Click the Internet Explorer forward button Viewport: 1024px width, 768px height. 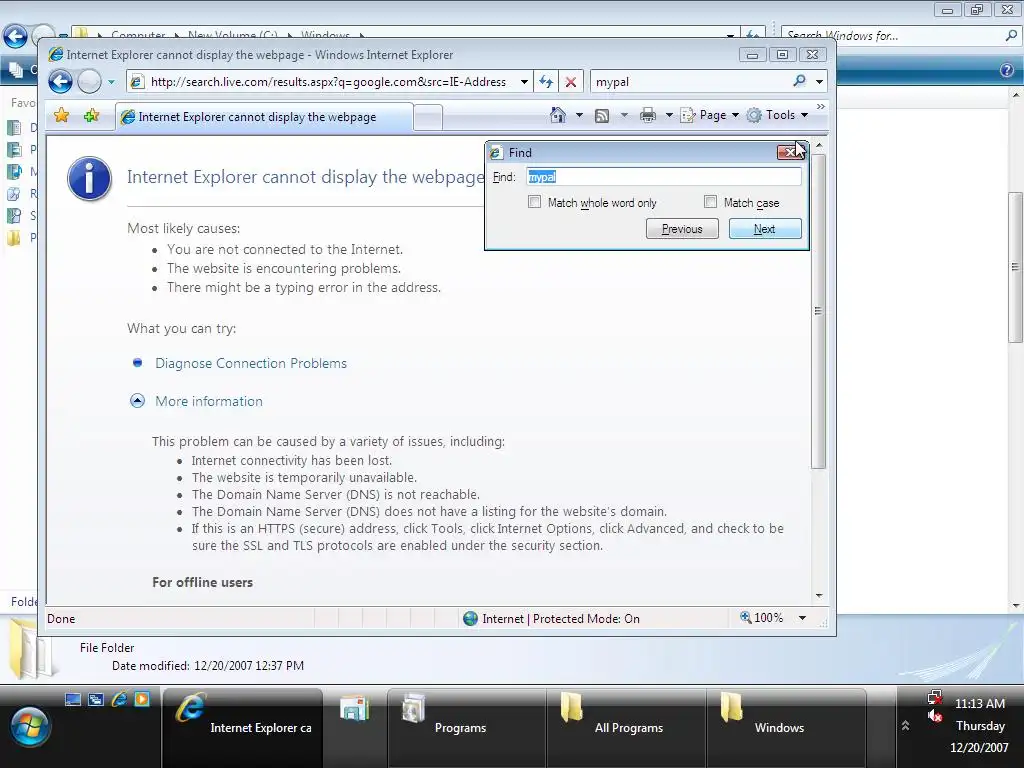click(x=89, y=82)
